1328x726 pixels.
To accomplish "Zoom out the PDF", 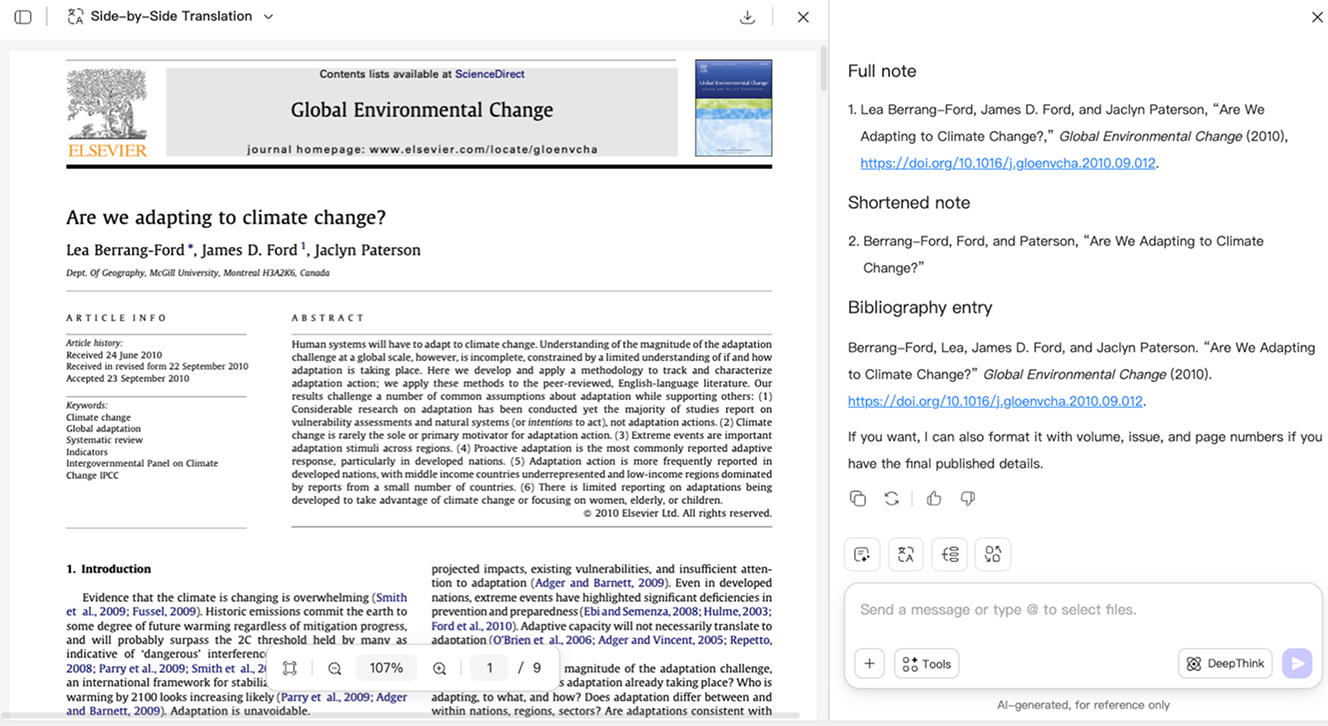I will 335,668.
